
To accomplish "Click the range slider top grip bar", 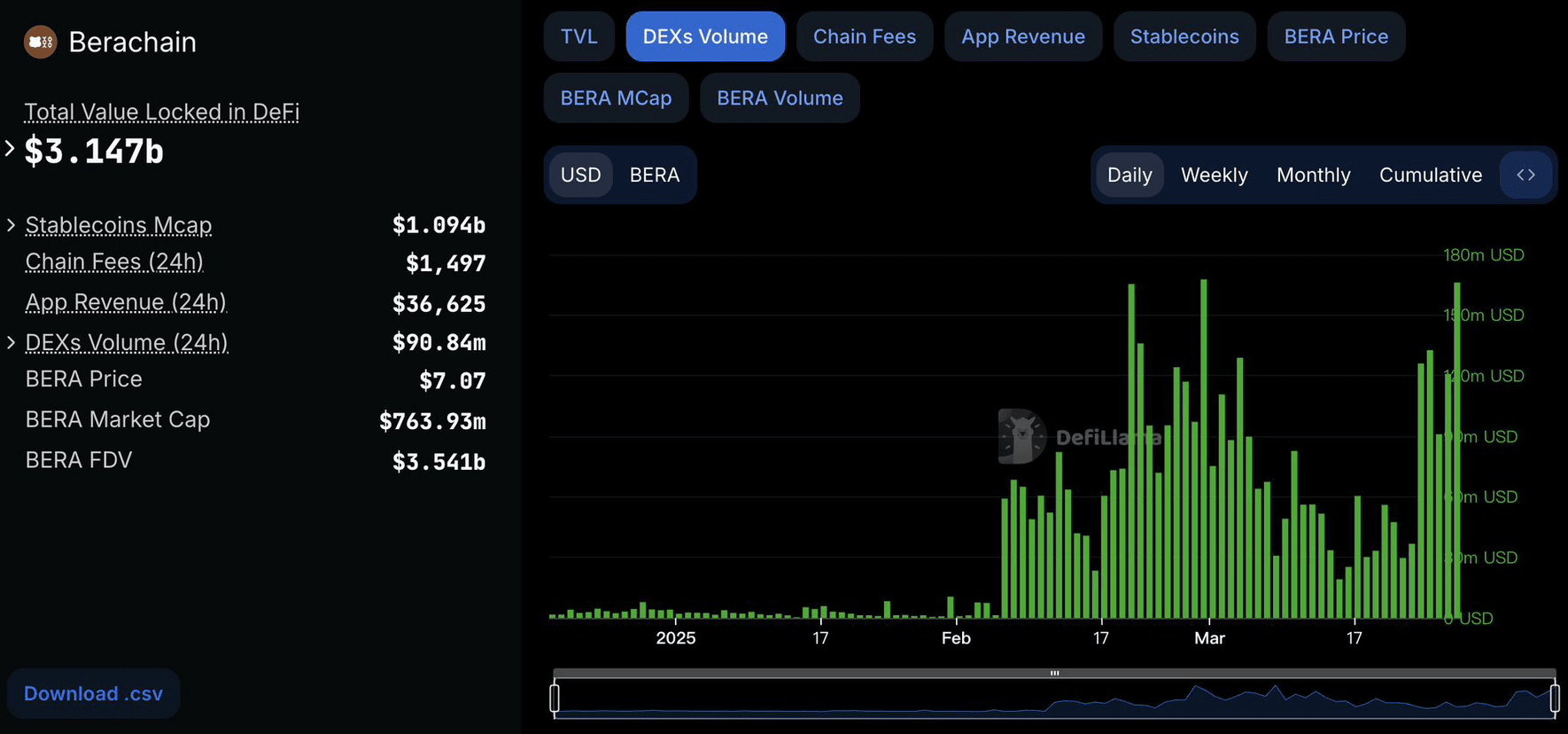I will click(1054, 673).
